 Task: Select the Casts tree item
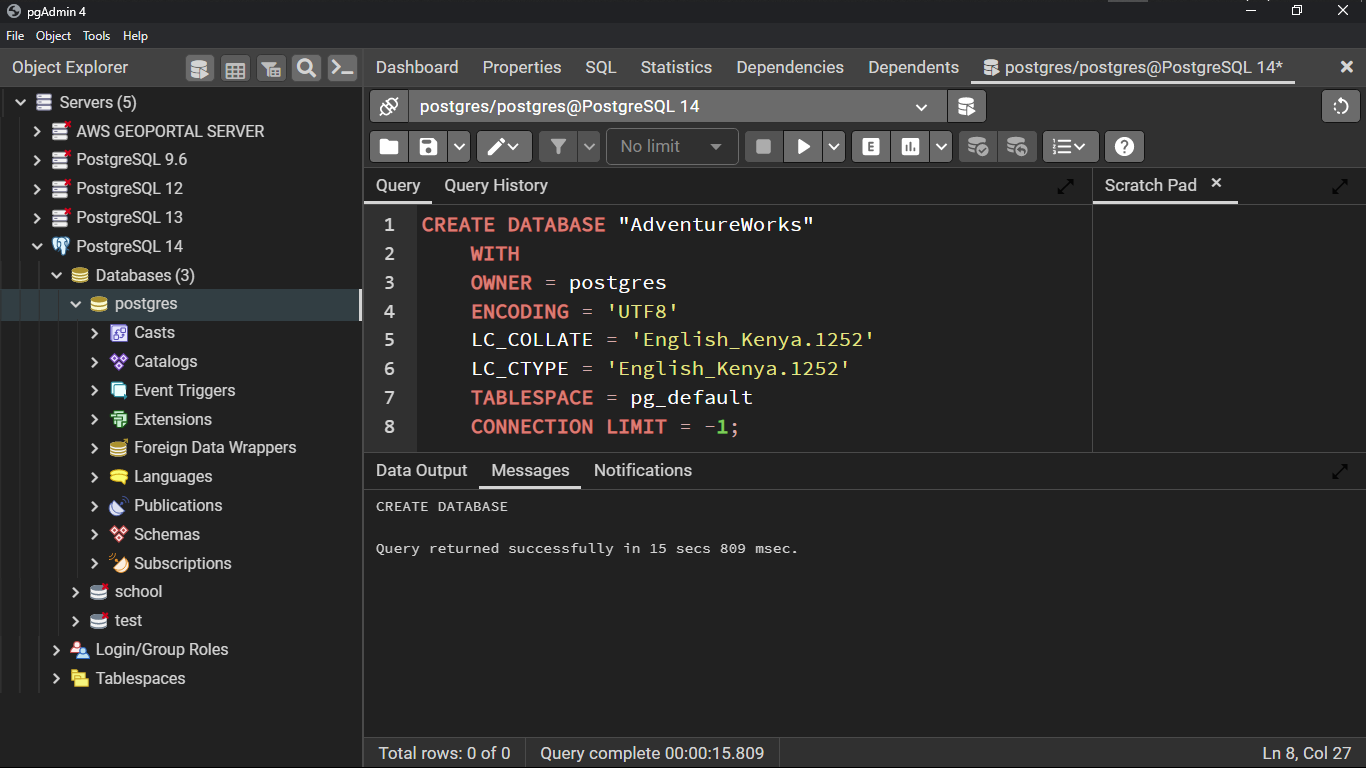tap(154, 333)
